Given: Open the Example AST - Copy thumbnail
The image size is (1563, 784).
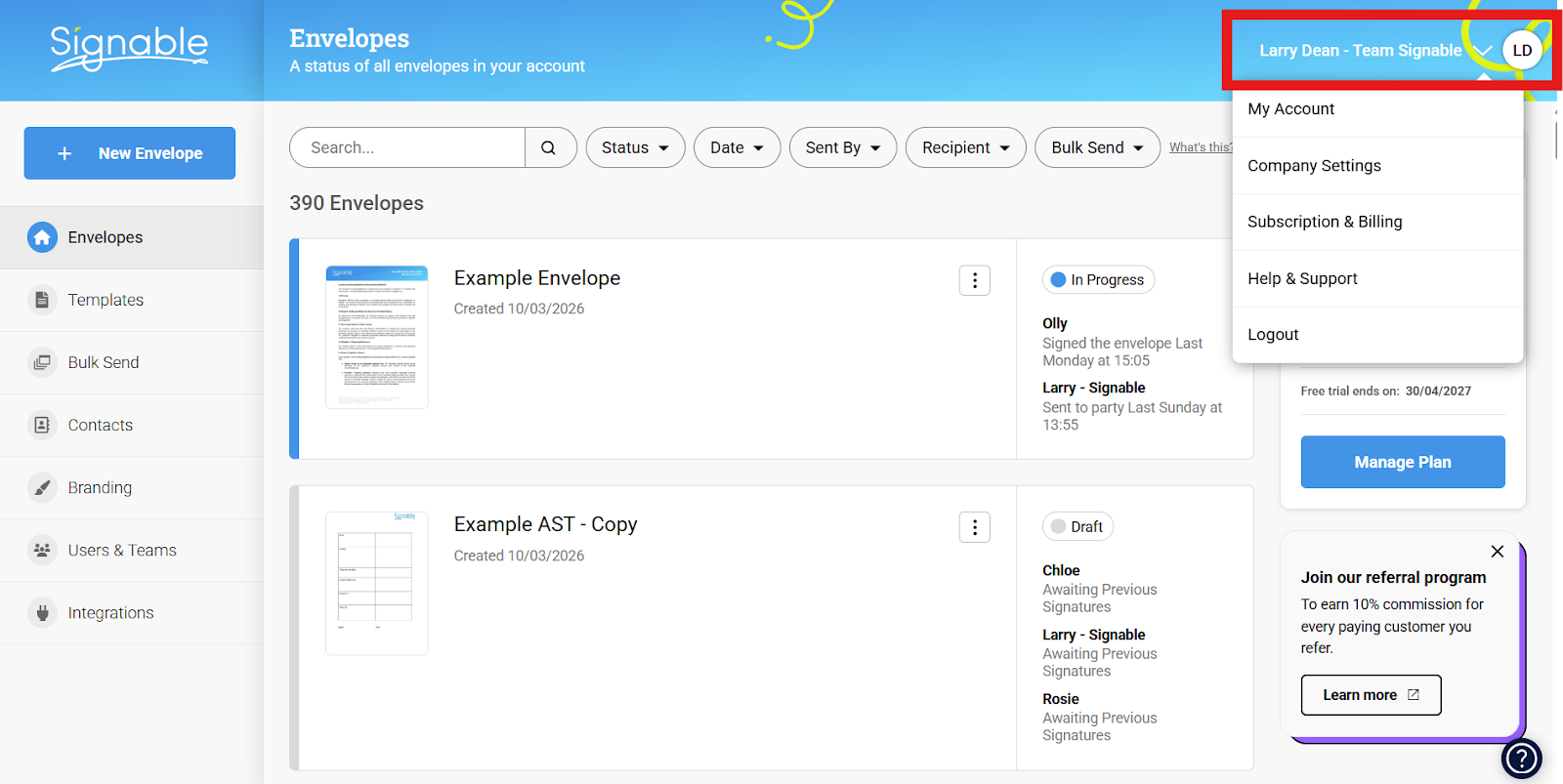Looking at the screenshot, I should [x=377, y=583].
